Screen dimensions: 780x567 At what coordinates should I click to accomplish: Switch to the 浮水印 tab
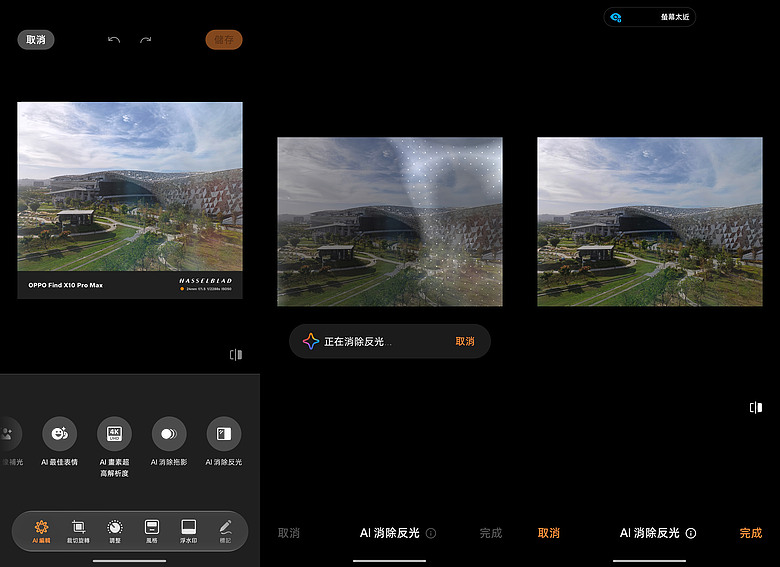click(189, 531)
